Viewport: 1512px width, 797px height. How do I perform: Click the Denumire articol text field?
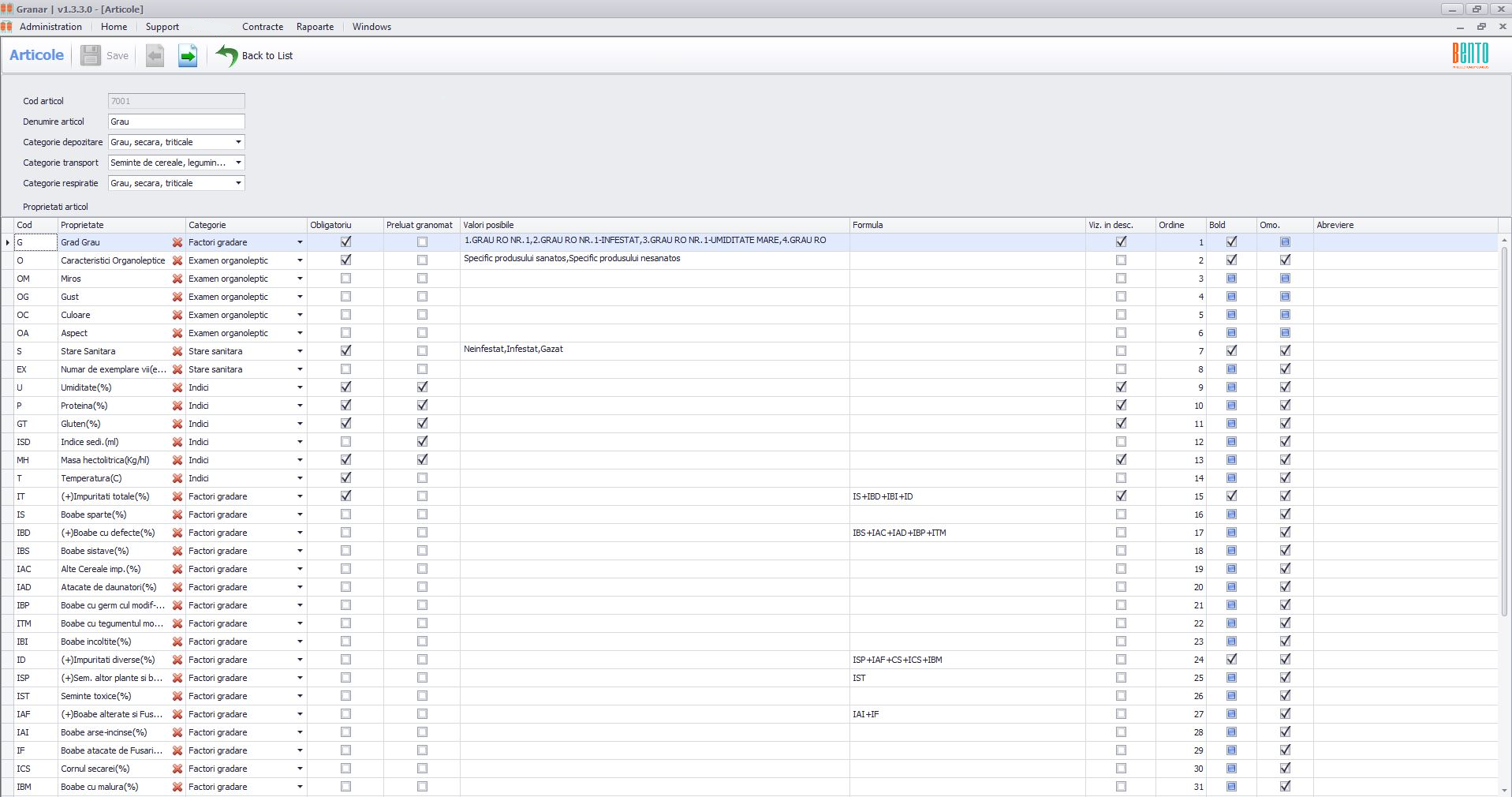click(x=176, y=122)
